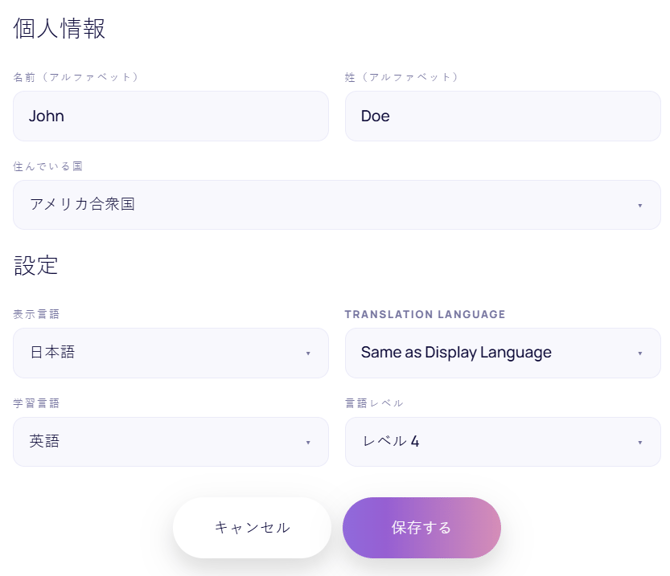The height and width of the screenshot is (576, 670).
Task: Click the arrow icon in the 日本語 selector
Action: point(308,353)
